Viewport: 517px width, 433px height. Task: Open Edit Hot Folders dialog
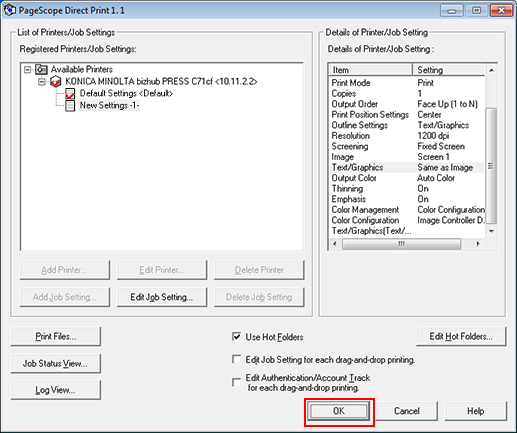[x=461, y=336]
